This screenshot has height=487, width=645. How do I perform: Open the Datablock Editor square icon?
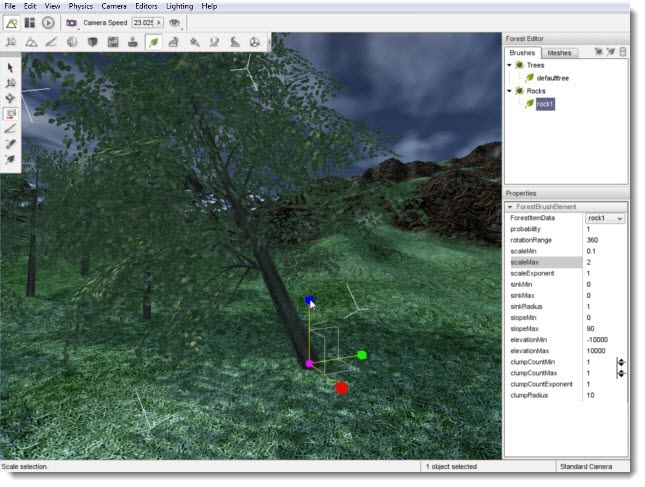[113, 42]
